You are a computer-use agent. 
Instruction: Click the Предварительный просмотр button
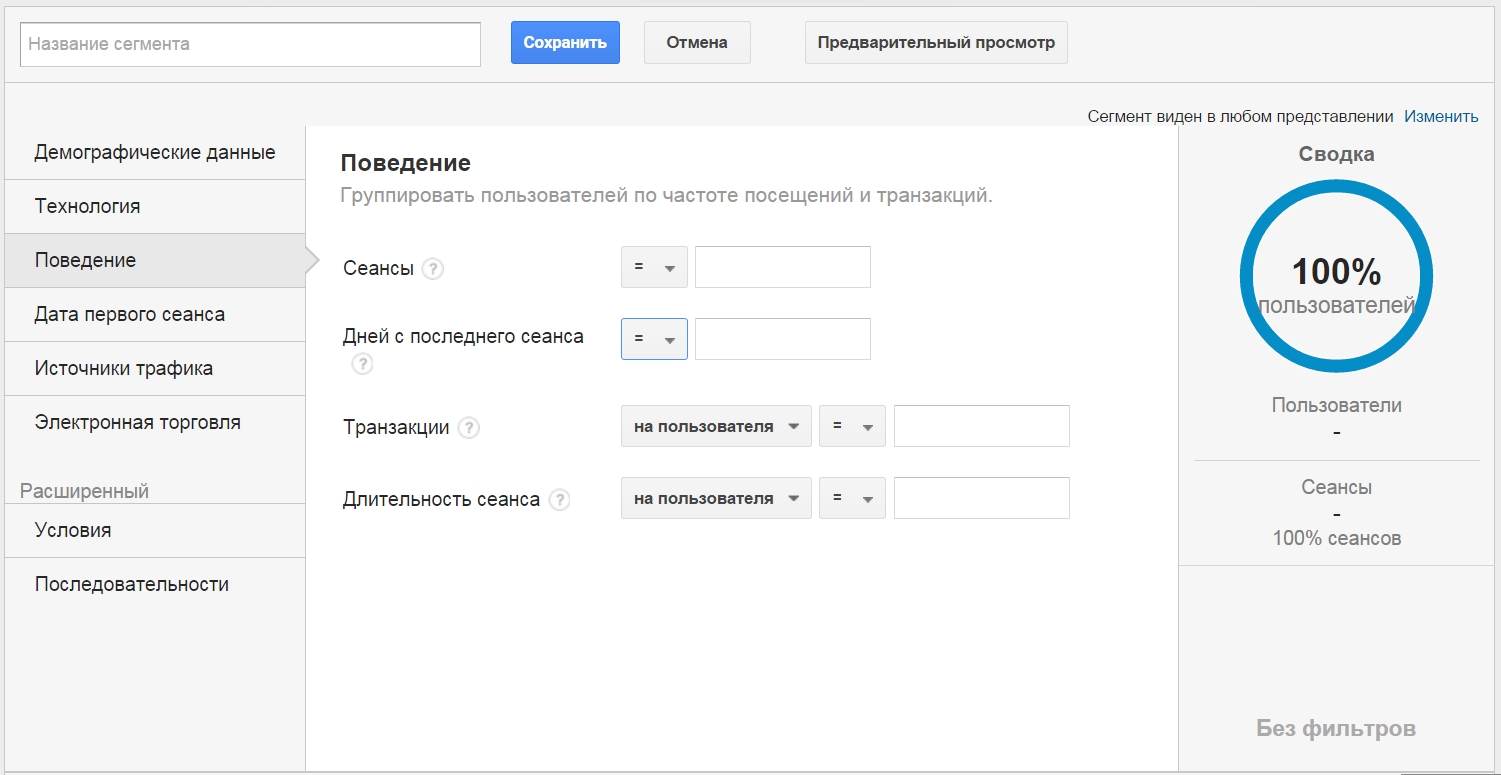click(x=936, y=43)
